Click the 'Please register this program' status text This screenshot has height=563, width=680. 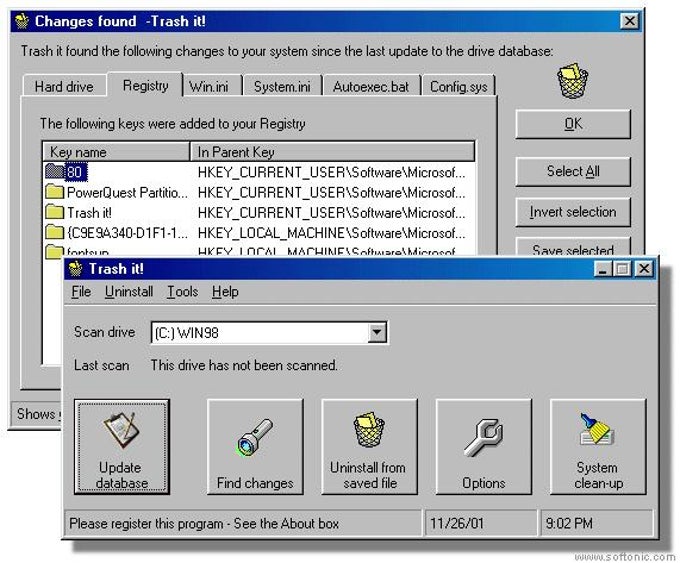[x=204, y=523]
